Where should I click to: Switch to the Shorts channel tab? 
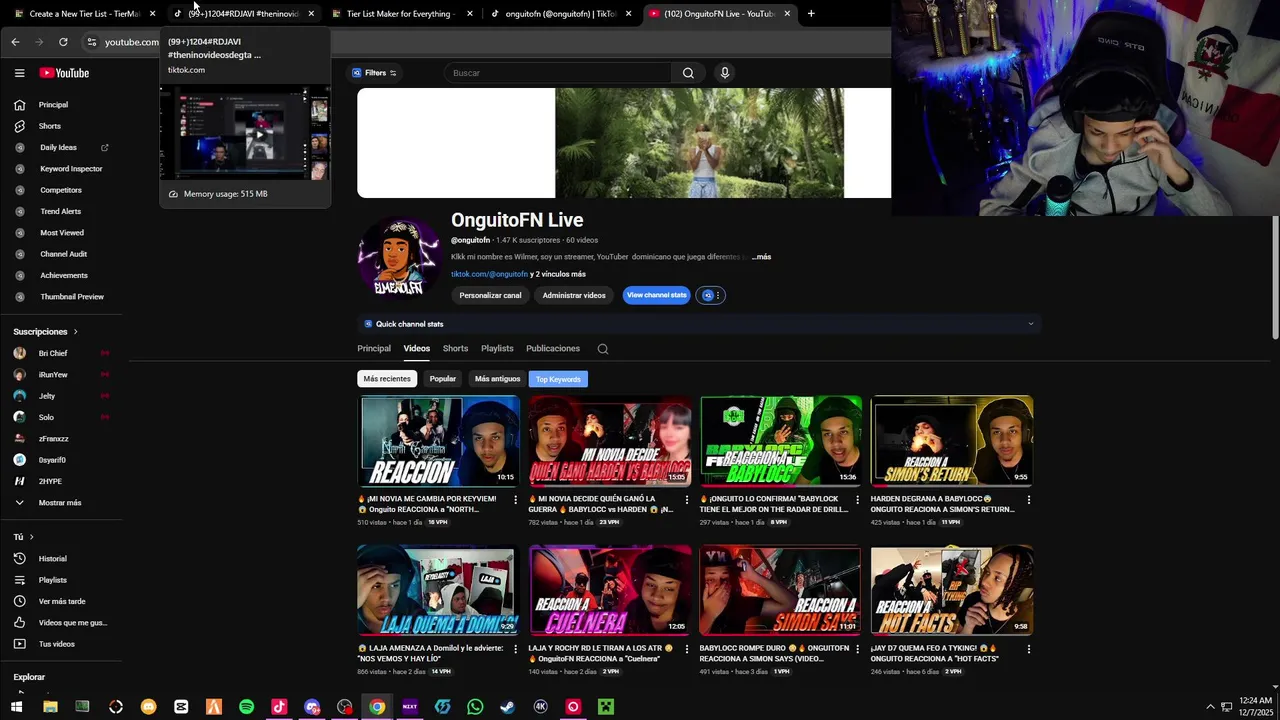(455, 349)
